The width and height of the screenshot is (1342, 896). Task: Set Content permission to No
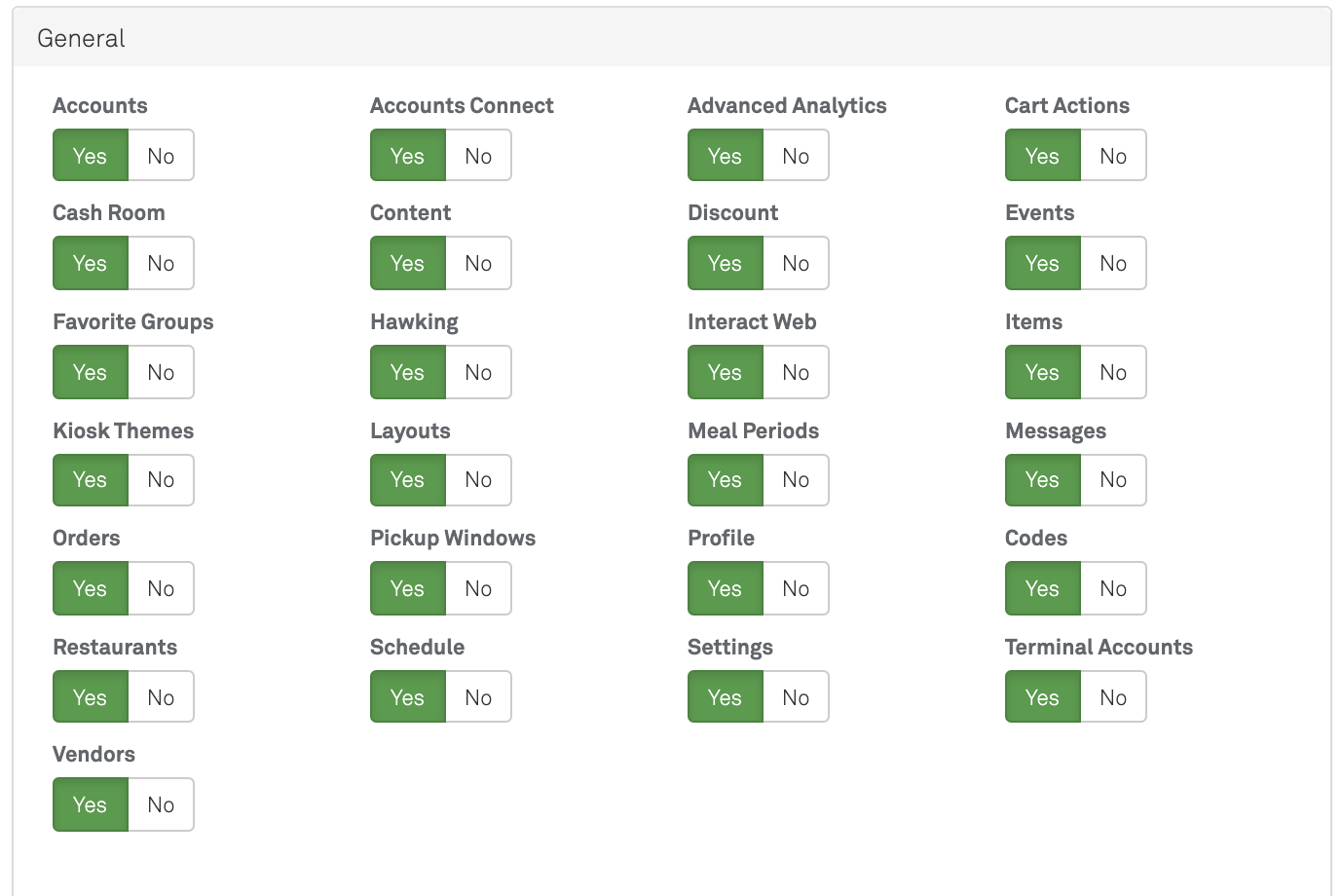[x=478, y=263]
